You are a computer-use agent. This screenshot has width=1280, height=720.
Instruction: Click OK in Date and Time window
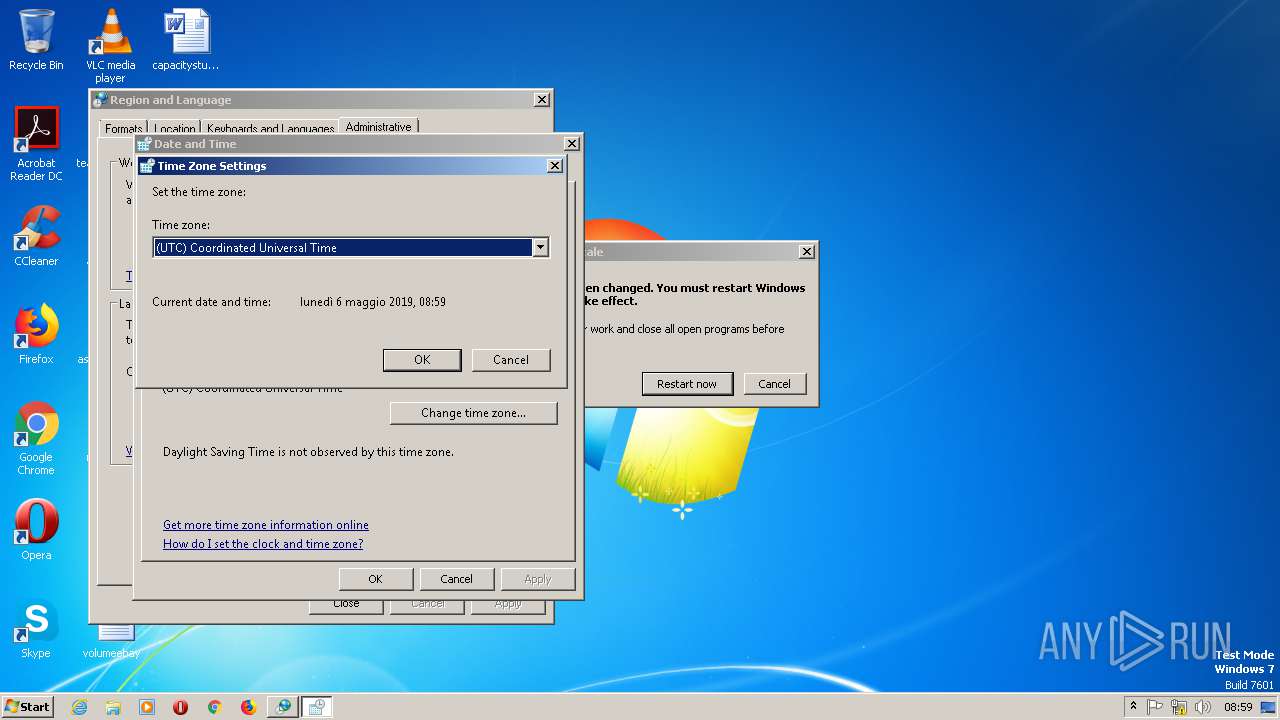tap(375, 579)
